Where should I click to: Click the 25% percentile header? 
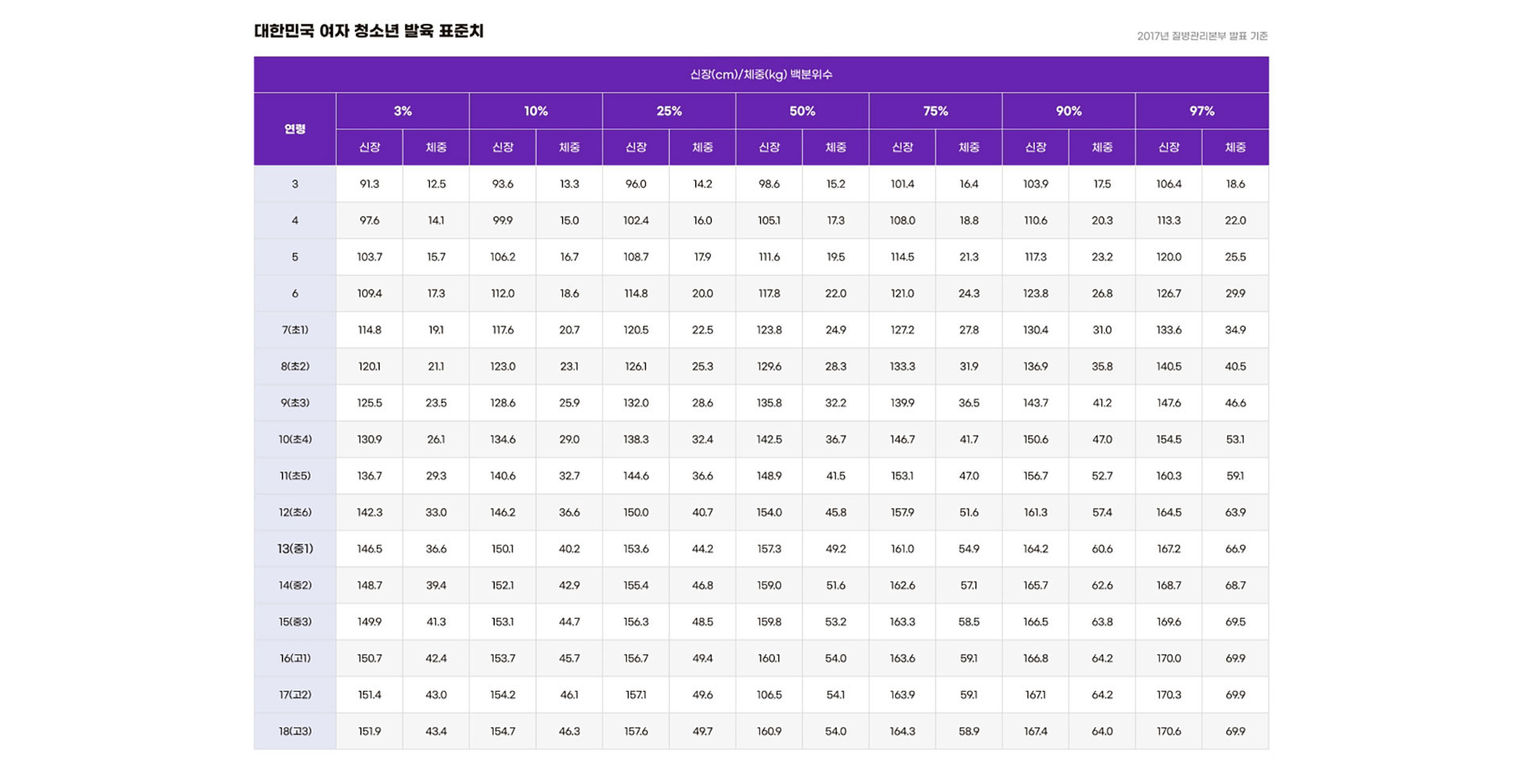(669, 111)
